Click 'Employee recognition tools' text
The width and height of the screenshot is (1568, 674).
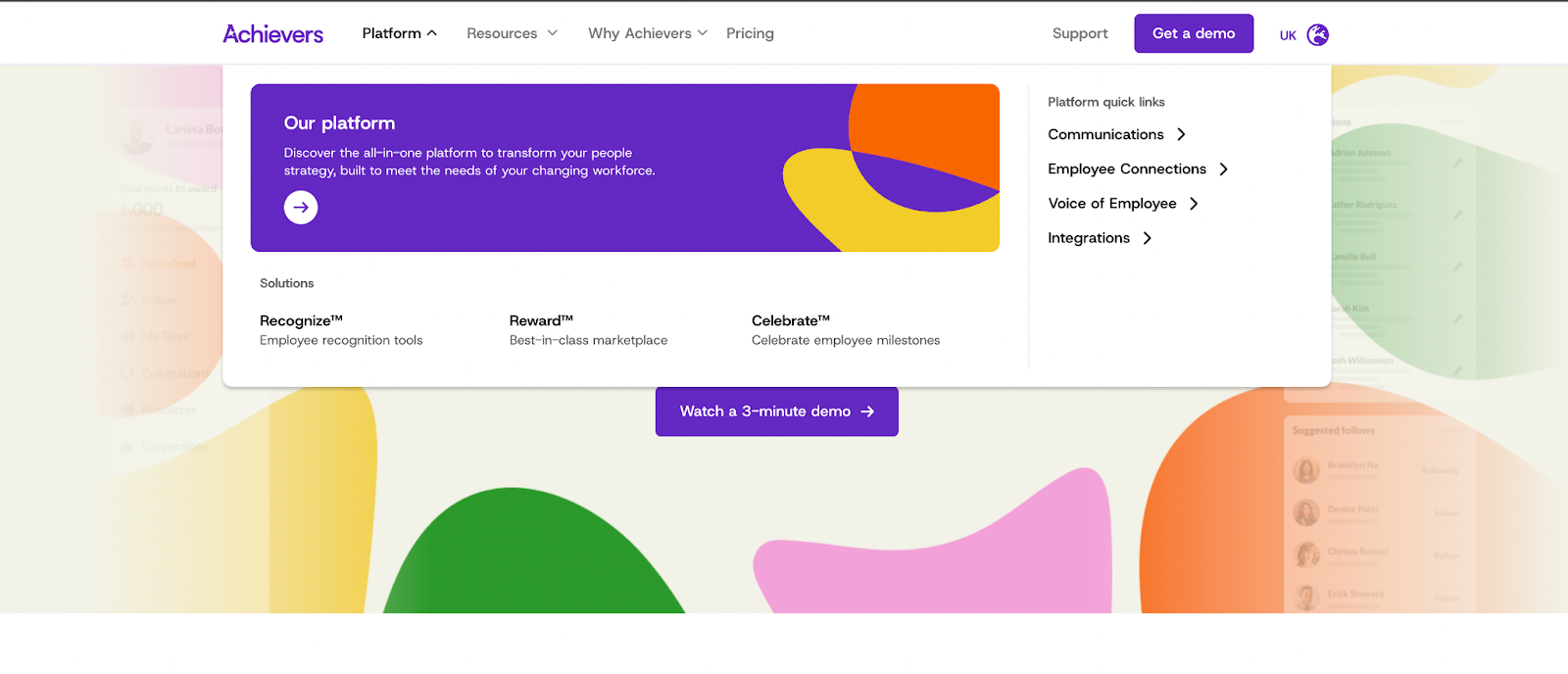coord(341,340)
